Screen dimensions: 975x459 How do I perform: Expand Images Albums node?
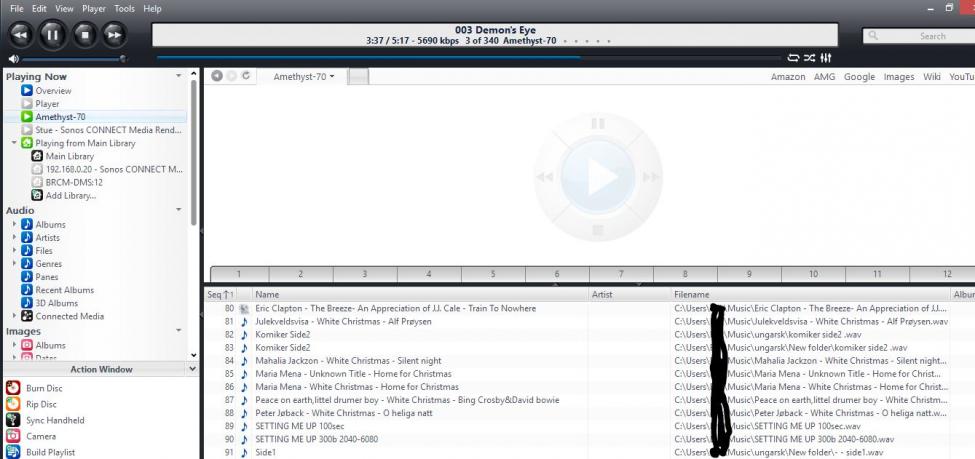click(x=14, y=345)
